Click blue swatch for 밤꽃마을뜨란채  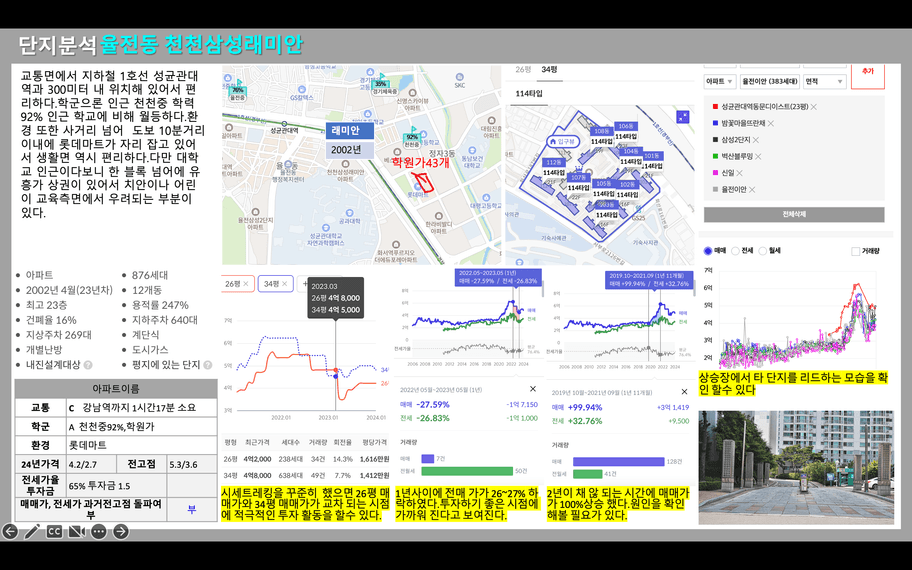[715, 123]
